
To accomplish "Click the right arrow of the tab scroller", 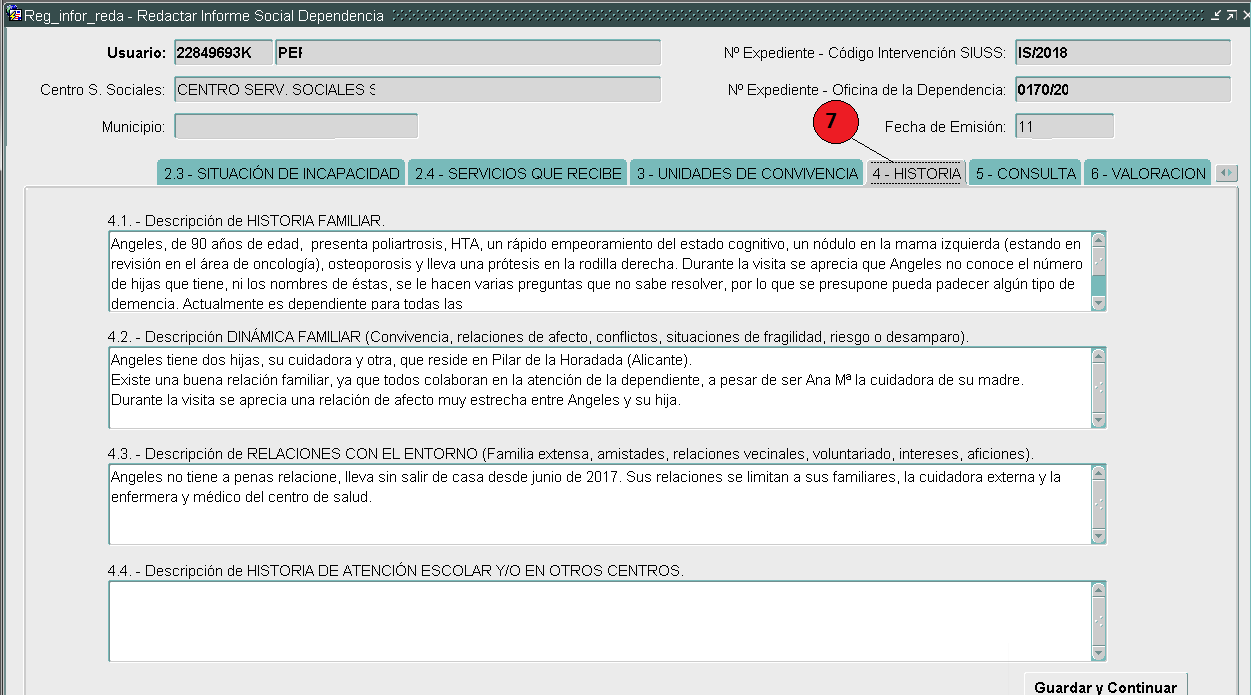I will pyautogui.click(x=1231, y=172).
